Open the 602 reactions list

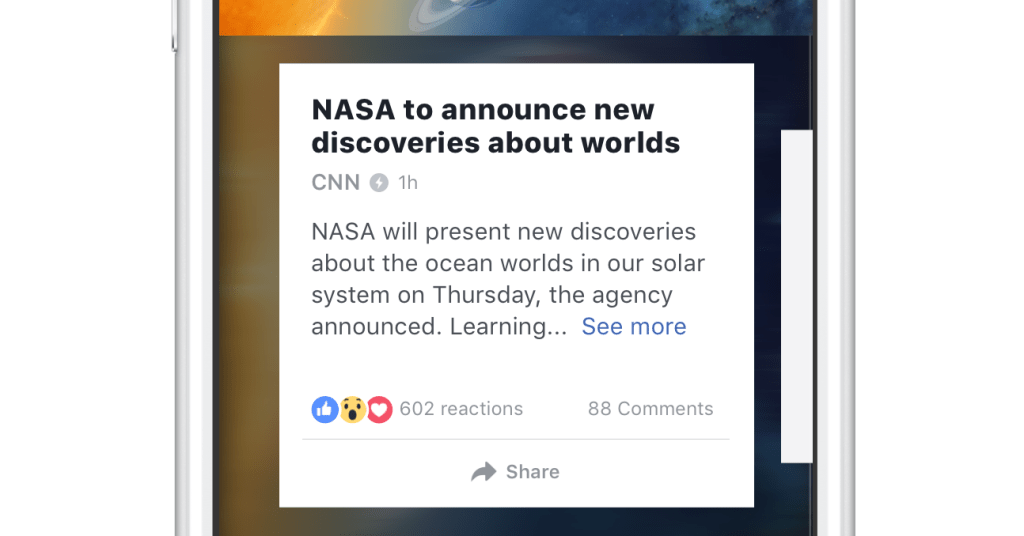(x=461, y=409)
